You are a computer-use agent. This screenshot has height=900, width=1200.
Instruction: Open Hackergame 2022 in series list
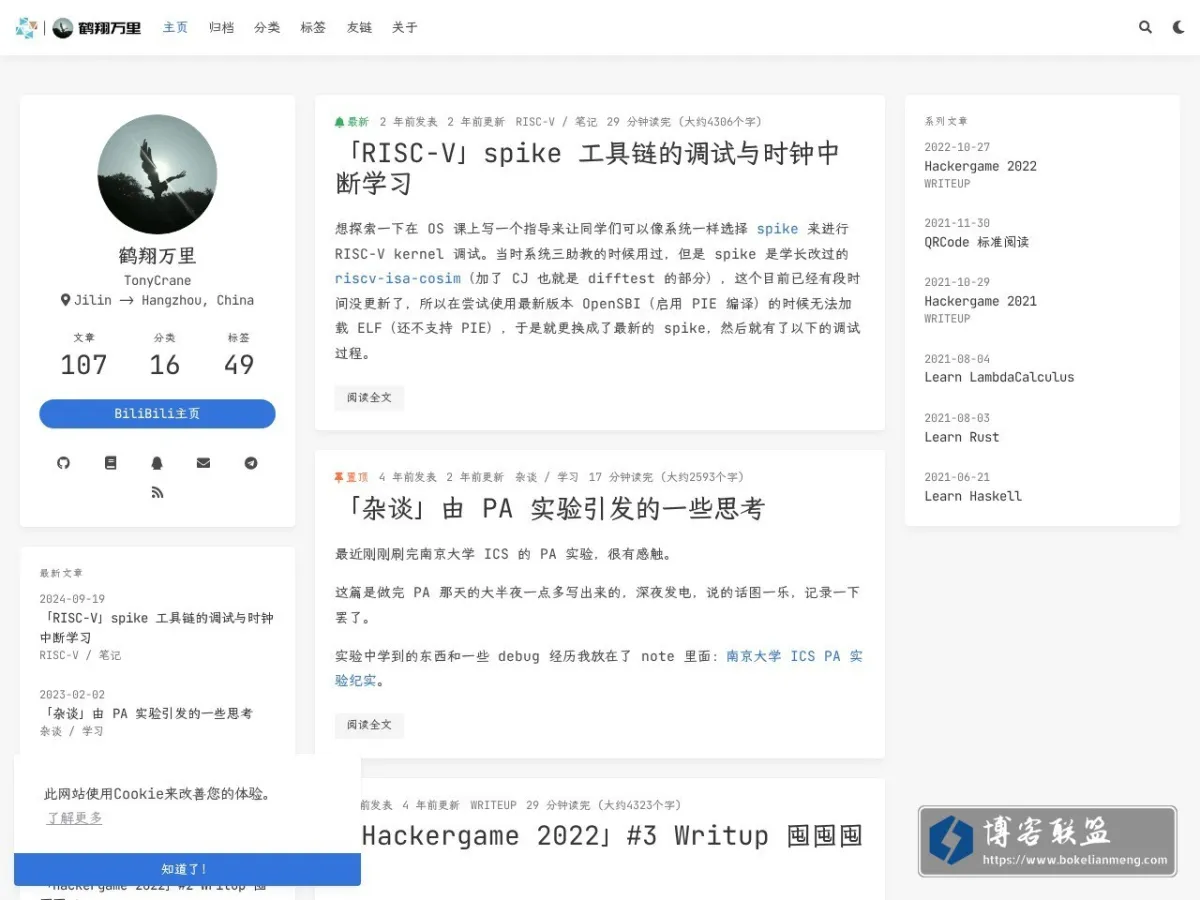(x=980, y=167)
